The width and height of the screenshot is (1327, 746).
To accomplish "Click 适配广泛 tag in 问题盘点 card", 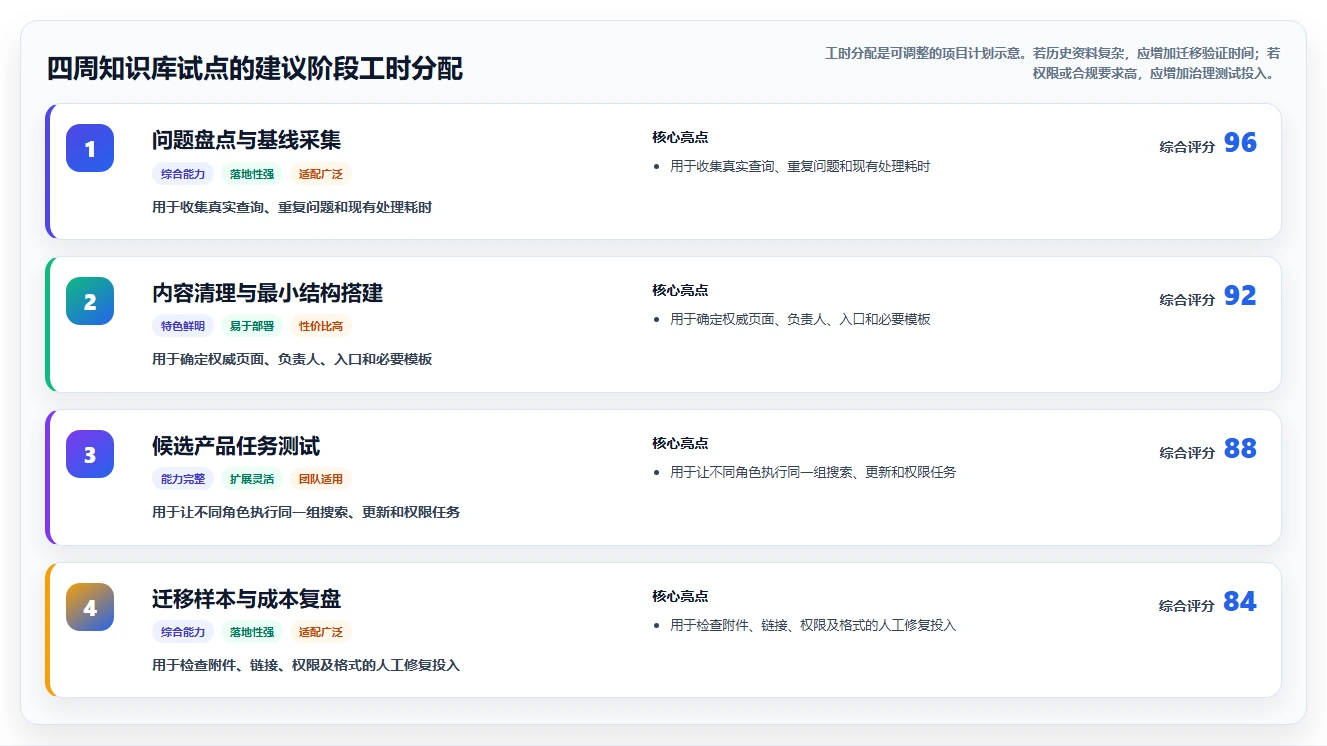I will pyautogui.click(x=321, y=174).
